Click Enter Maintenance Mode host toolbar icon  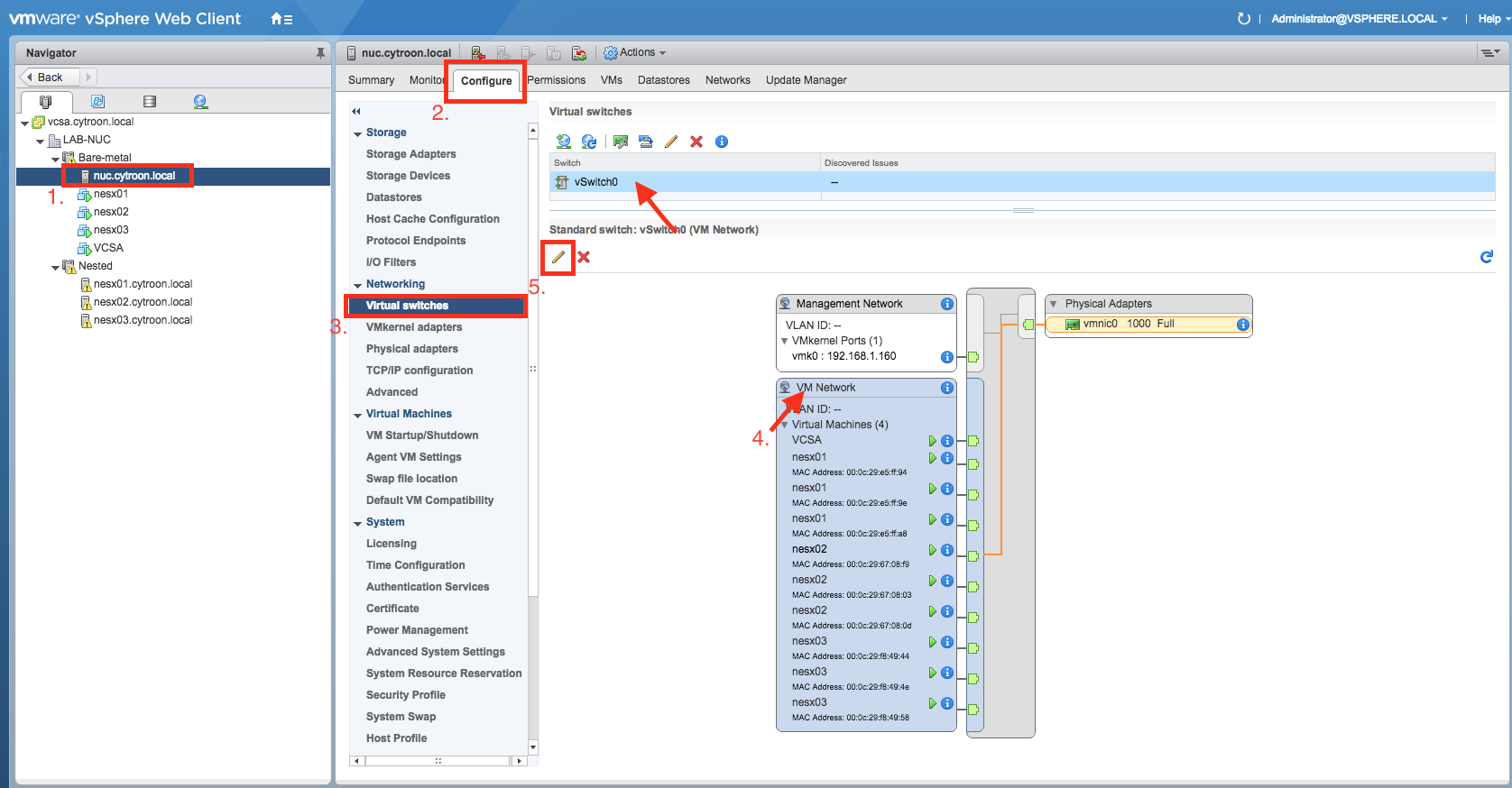pyautogui.click(x=478, y=53)
